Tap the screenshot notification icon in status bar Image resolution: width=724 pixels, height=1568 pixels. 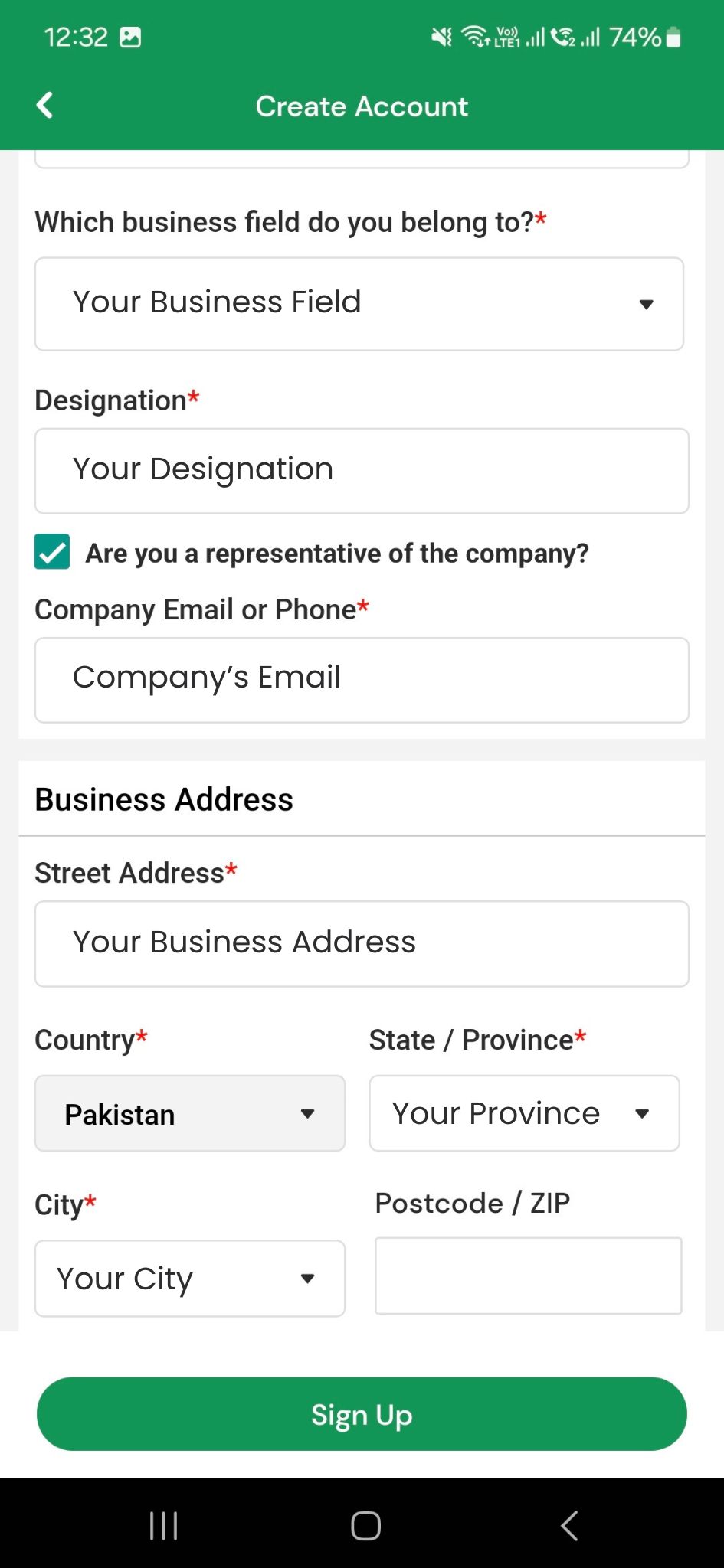pos(131,37)
